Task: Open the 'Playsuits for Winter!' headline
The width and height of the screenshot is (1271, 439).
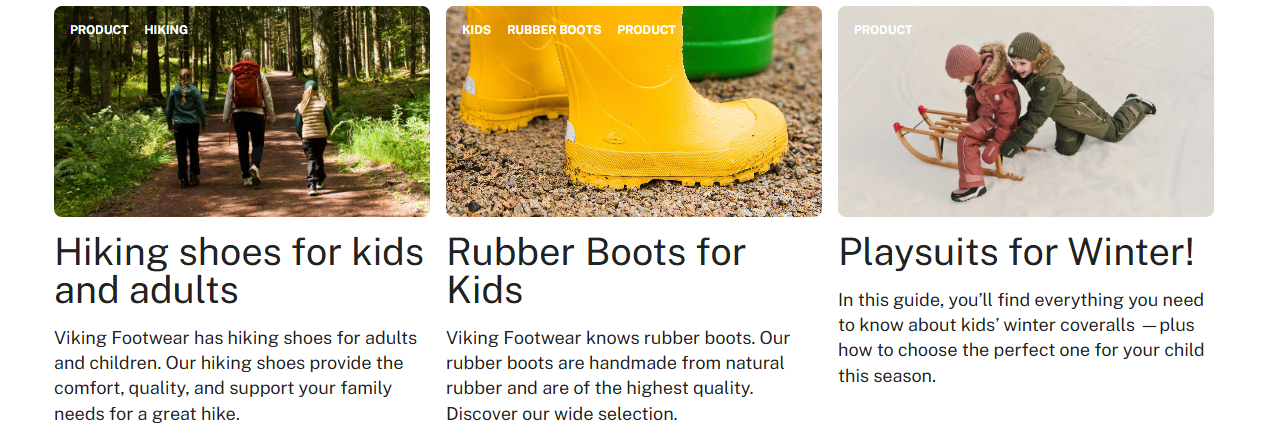Action: point(1016,252)
